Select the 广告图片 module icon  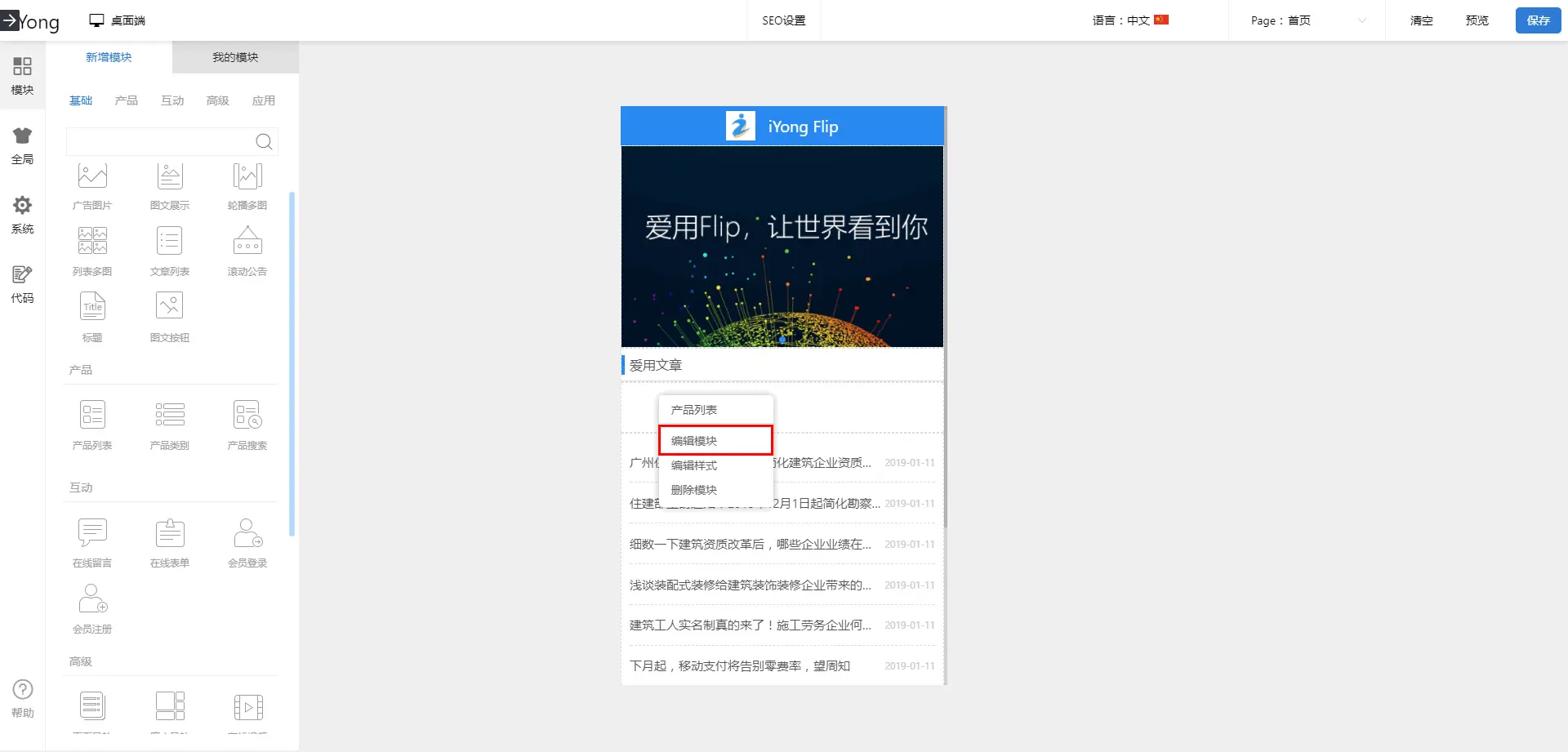tap(92, 177)
